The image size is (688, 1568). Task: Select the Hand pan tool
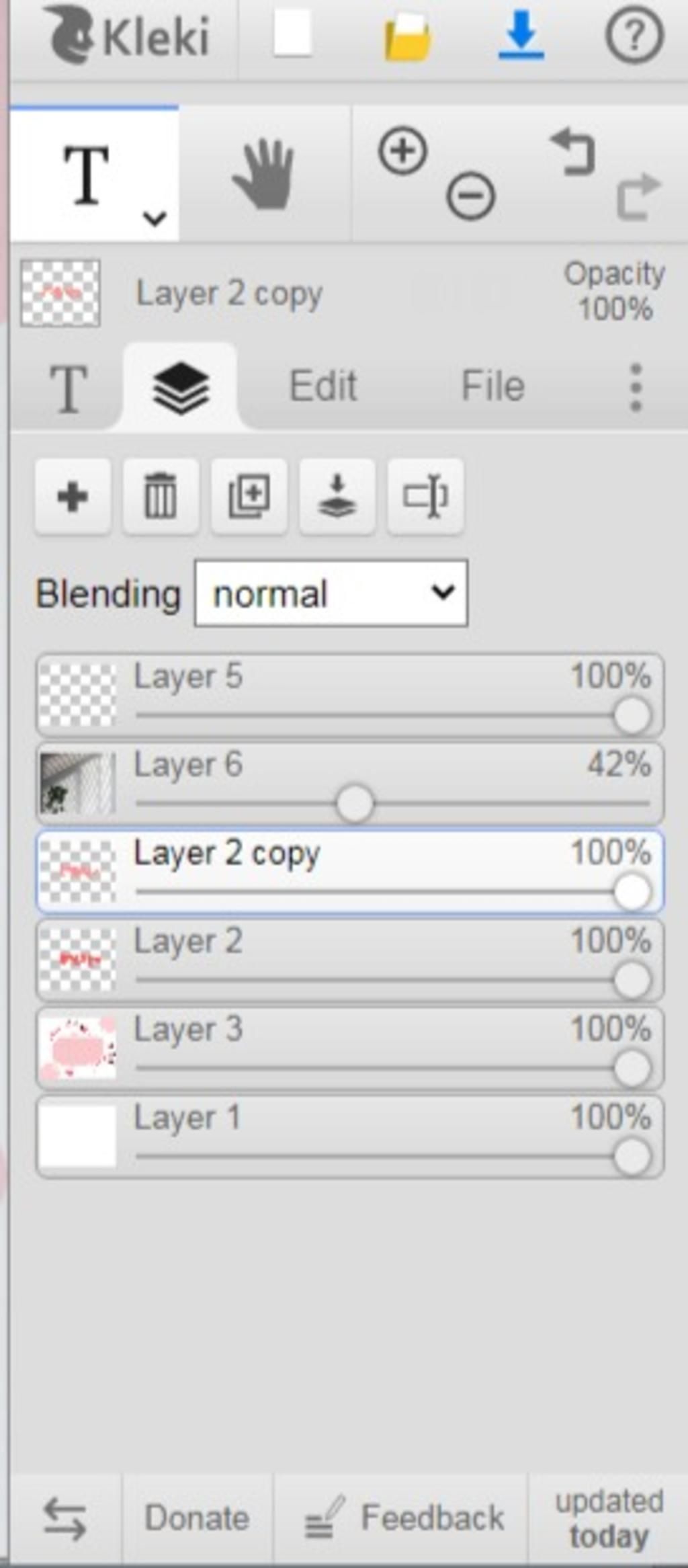point(263,175)
